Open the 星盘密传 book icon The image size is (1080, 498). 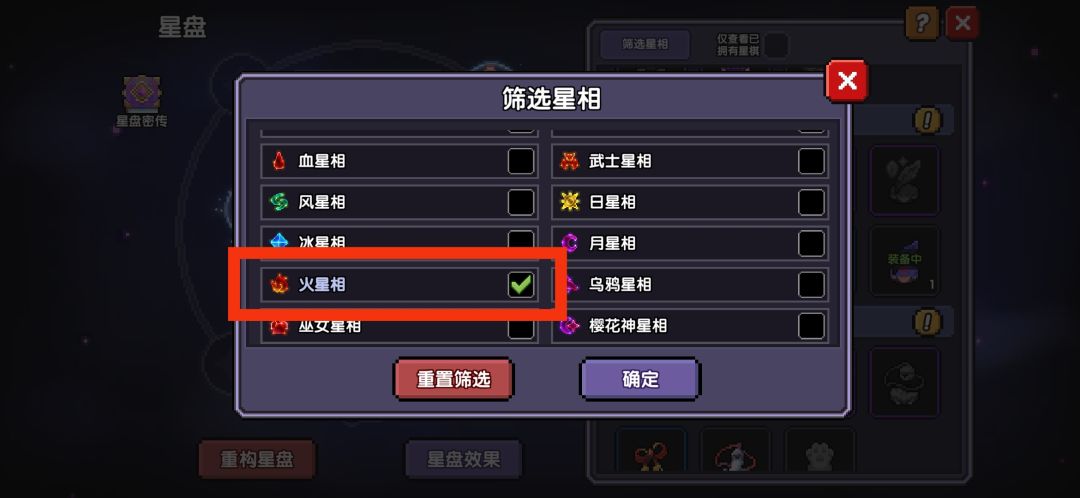[x=141, y=94]
